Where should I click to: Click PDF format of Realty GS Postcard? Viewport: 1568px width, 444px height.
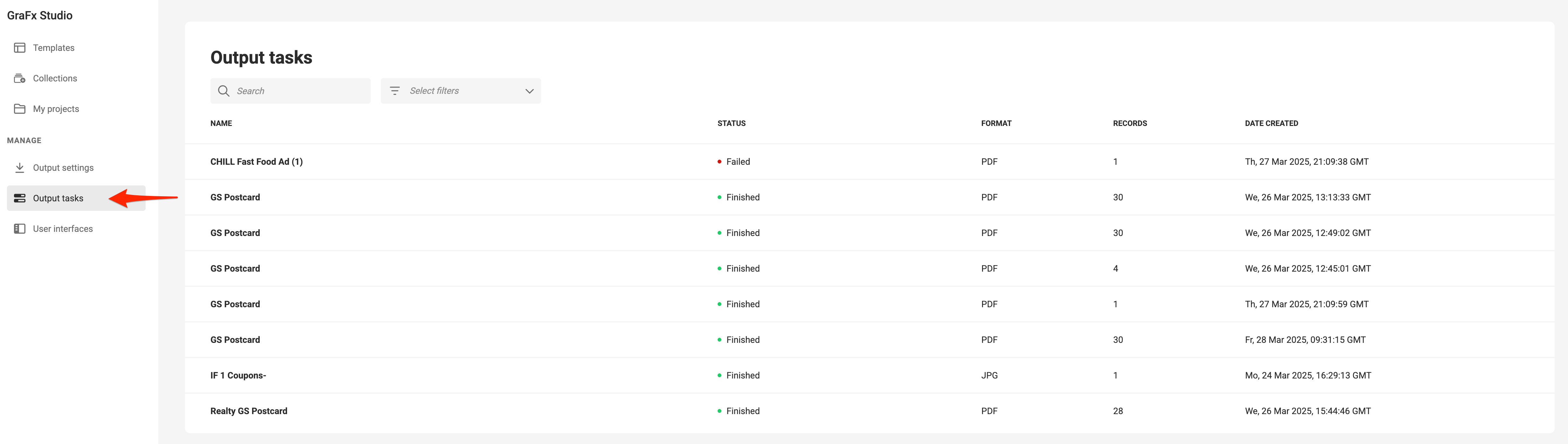click(x=989, y=411)
